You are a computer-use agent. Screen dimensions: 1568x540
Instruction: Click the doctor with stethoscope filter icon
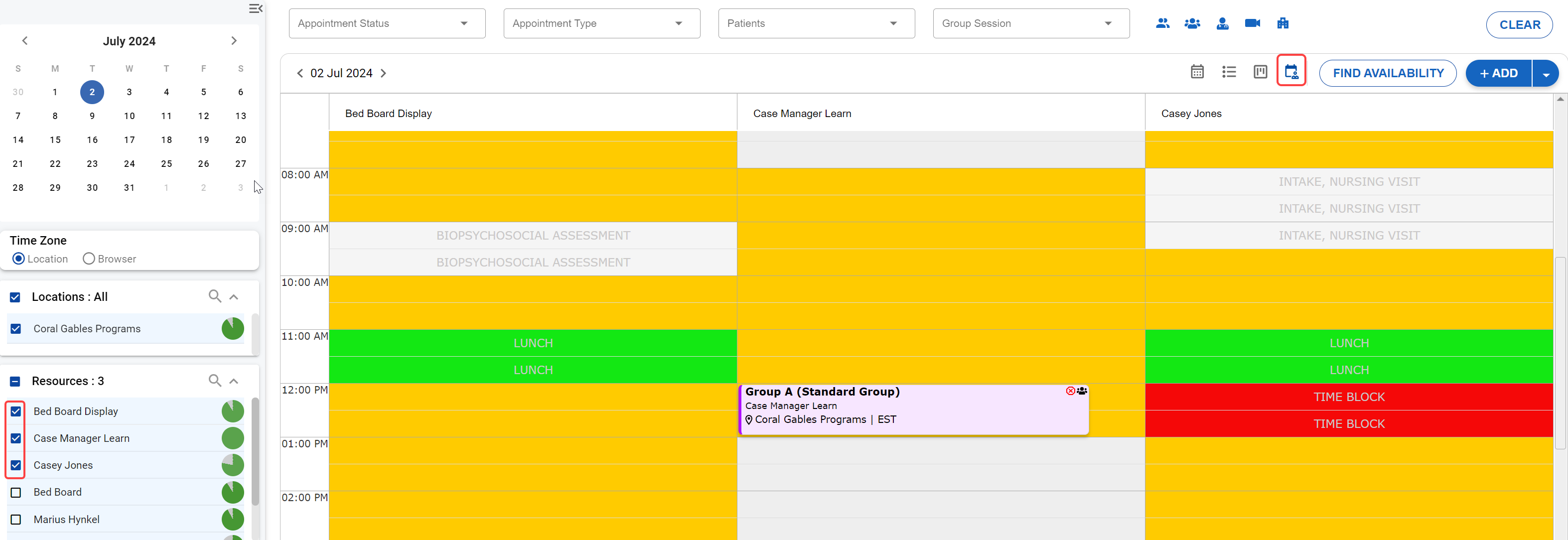pyautogui.click(x=1222, y=23)
